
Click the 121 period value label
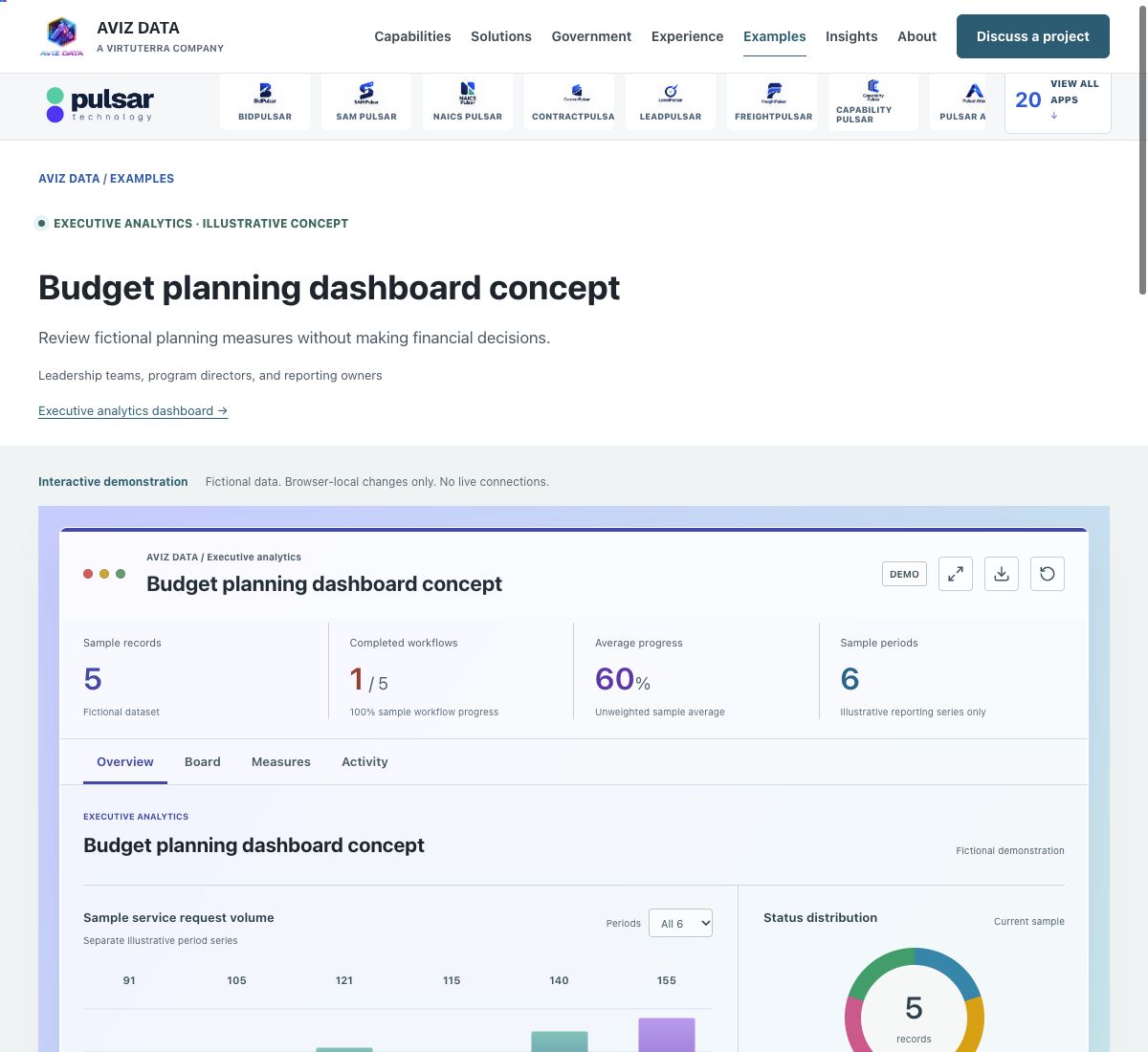[344, 980]
